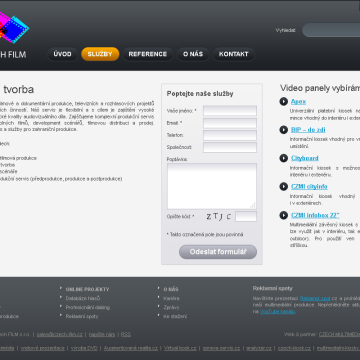Submit with Odeslat formulář button
This screenshot has height=360, width=360.
tap(218, 252)
